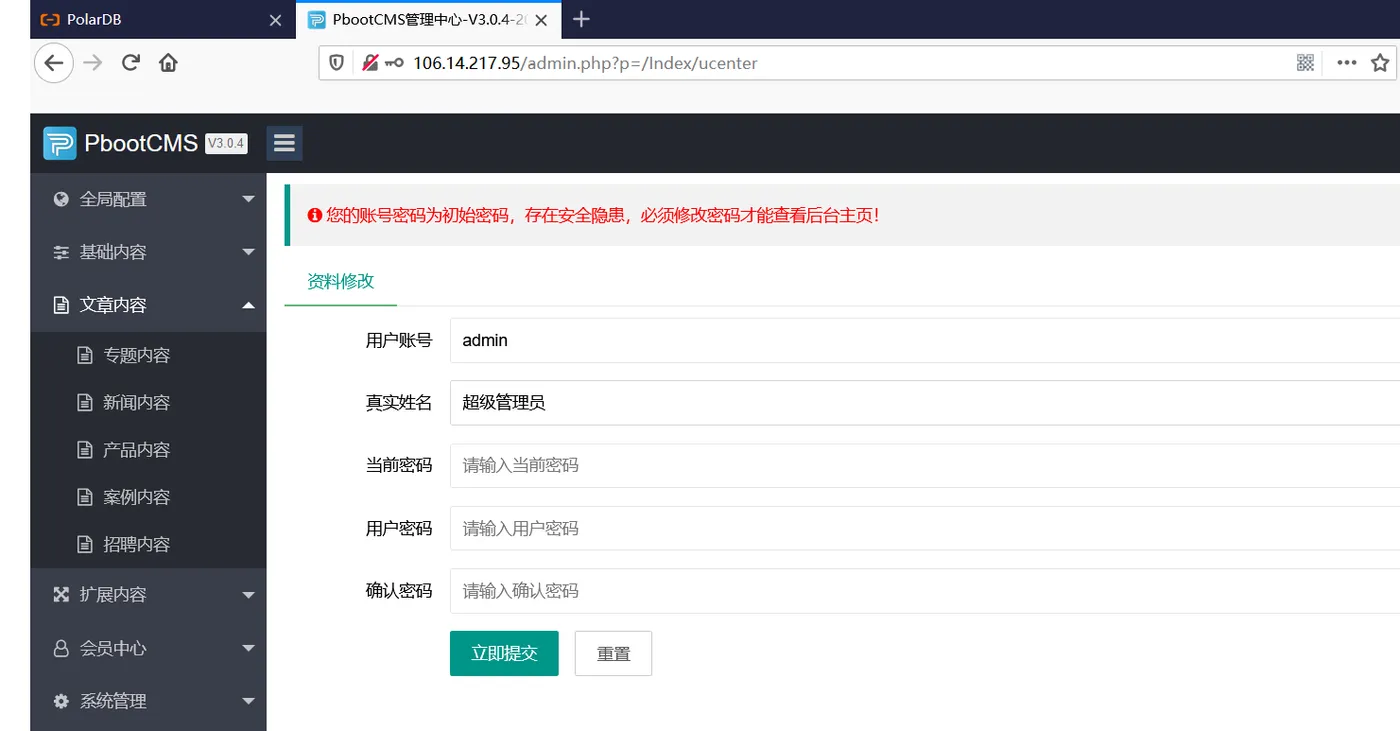Image resolution: width=1400 pixels, height=731 pixels.
Task: Focus the 确认密码 password field
Action: (x=925, y=591)
